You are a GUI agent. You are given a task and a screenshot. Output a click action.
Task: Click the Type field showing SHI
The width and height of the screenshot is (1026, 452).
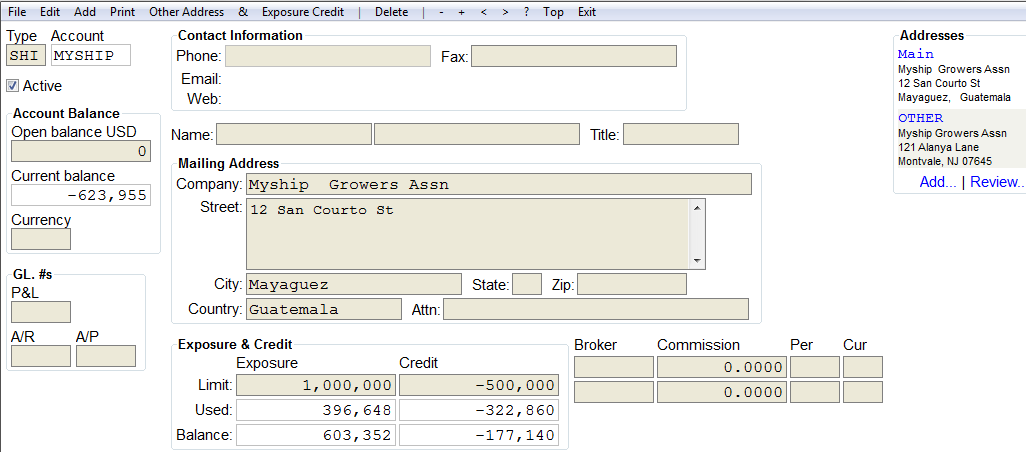(x=26, y=56)
